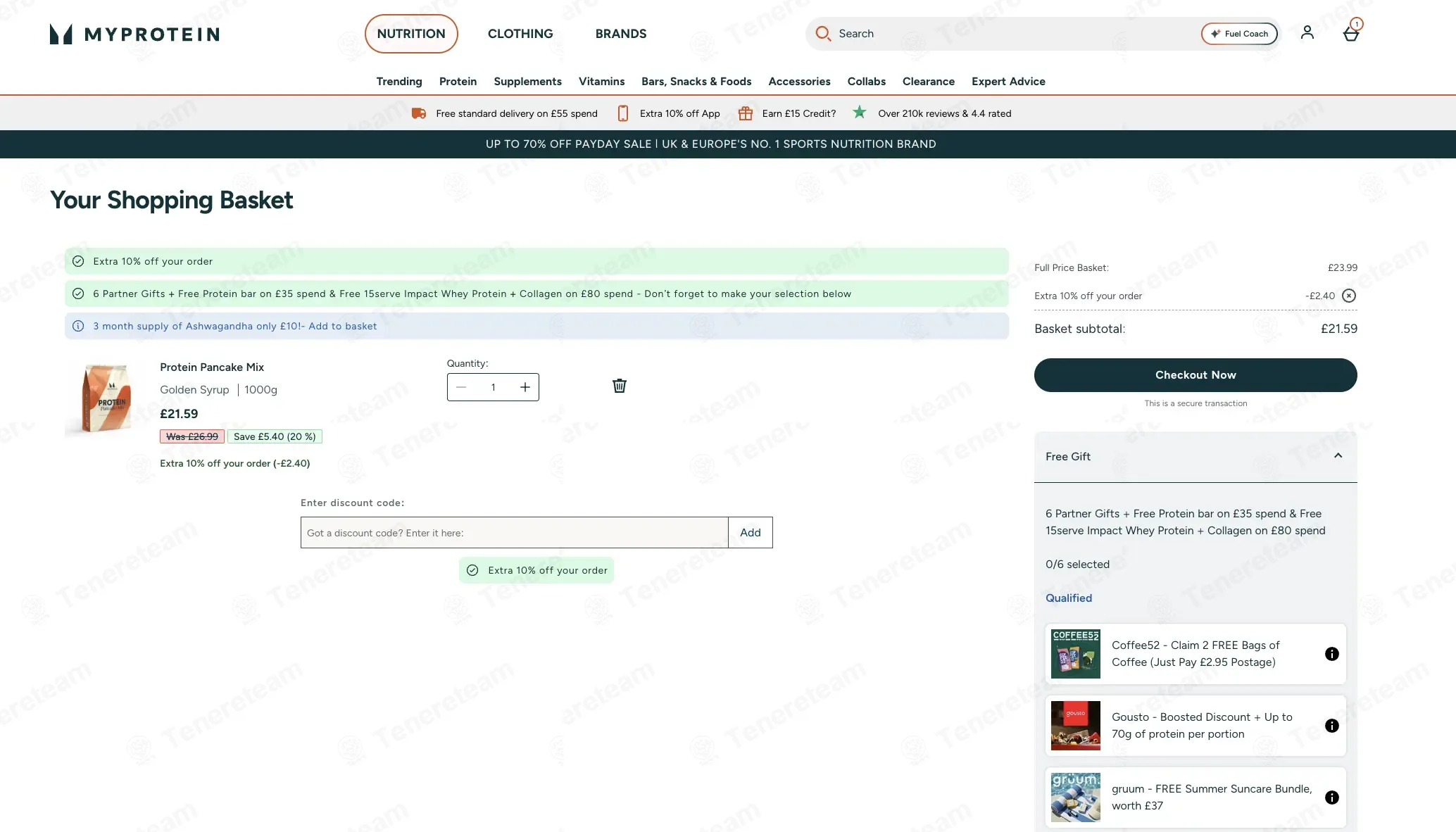Viewport: 1456px width, 832px height.
Task: Open the Collabs menu
Action: pyautogui.click(x=866, y=82)
